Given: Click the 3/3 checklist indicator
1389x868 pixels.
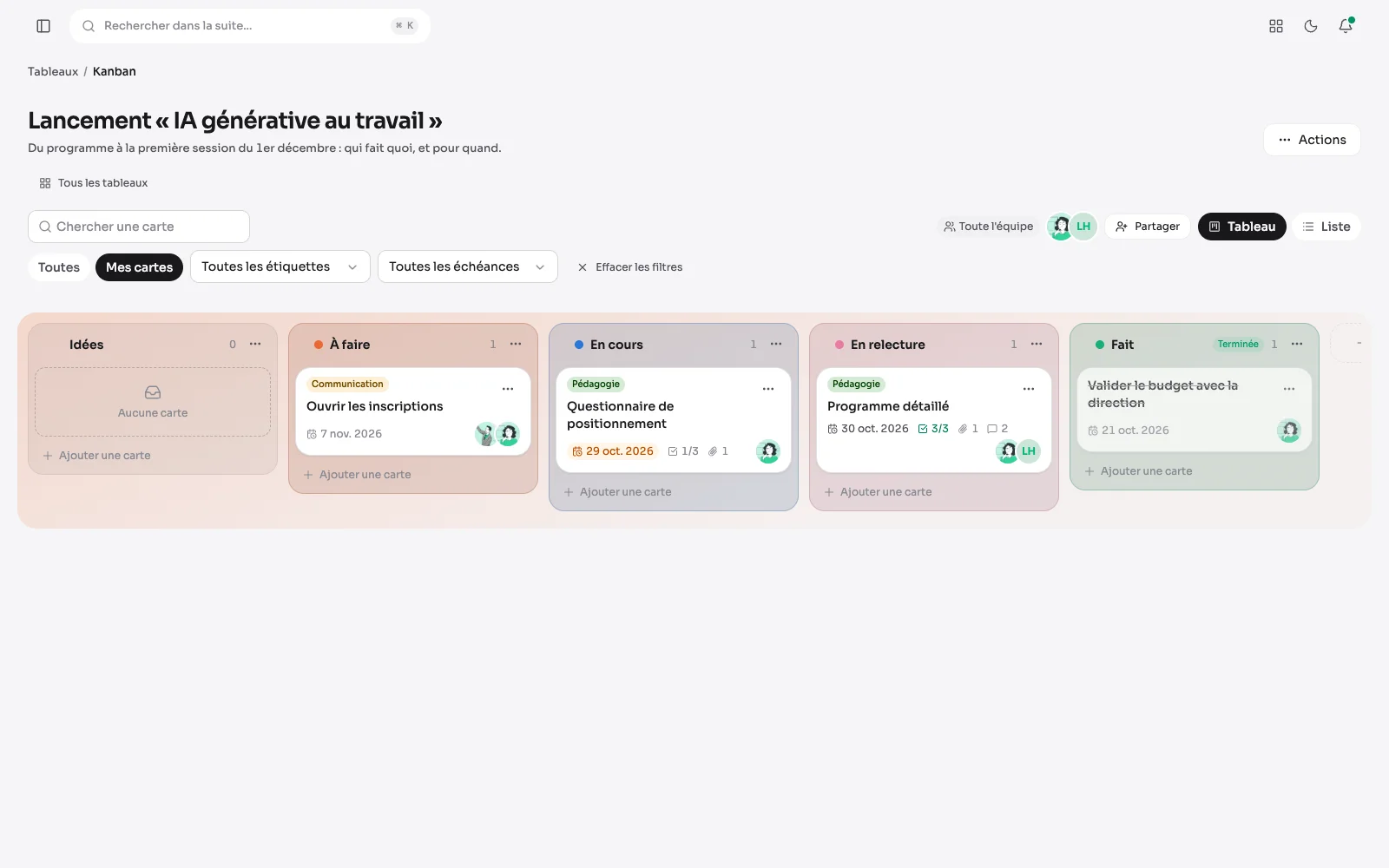Looking at the screenshot, I should coord(933,429).
